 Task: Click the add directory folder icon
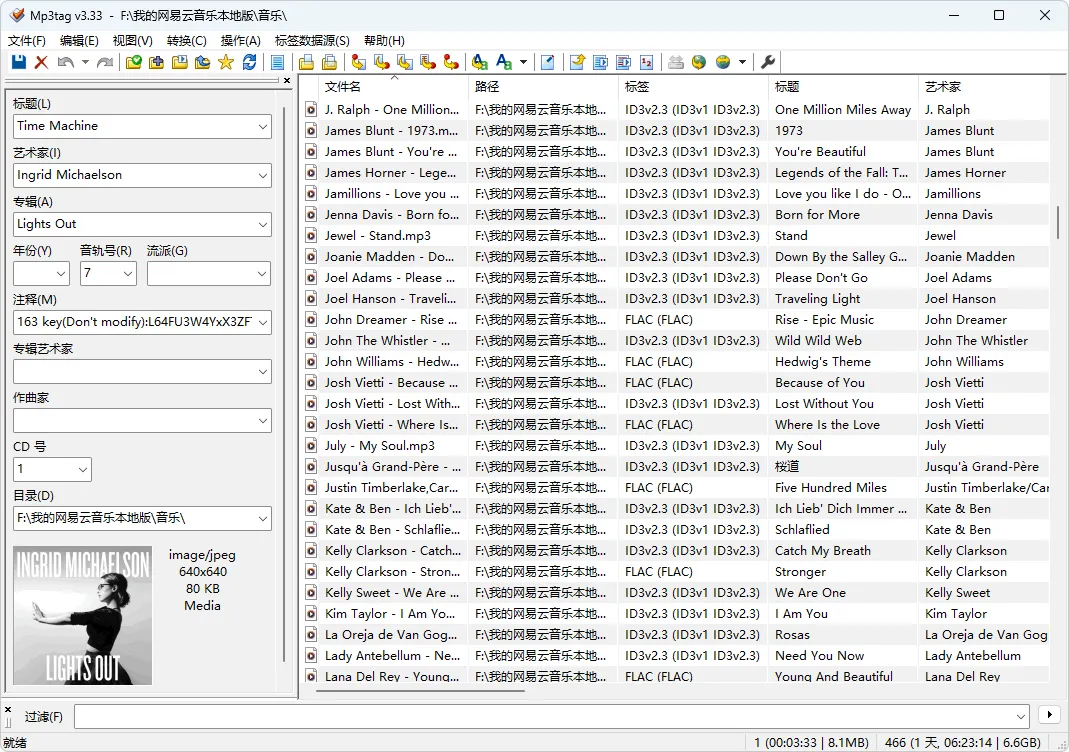(157, 63)
